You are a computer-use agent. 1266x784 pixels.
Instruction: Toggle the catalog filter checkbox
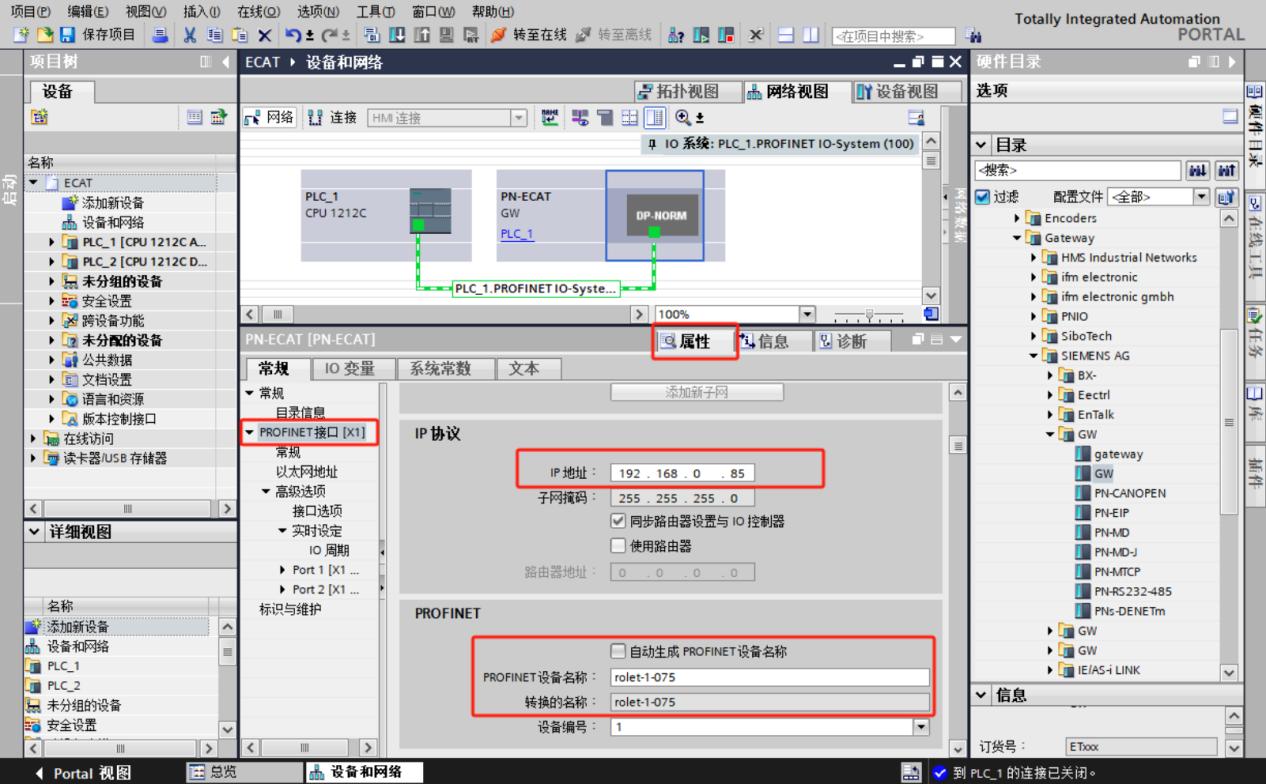pos(982,197)
